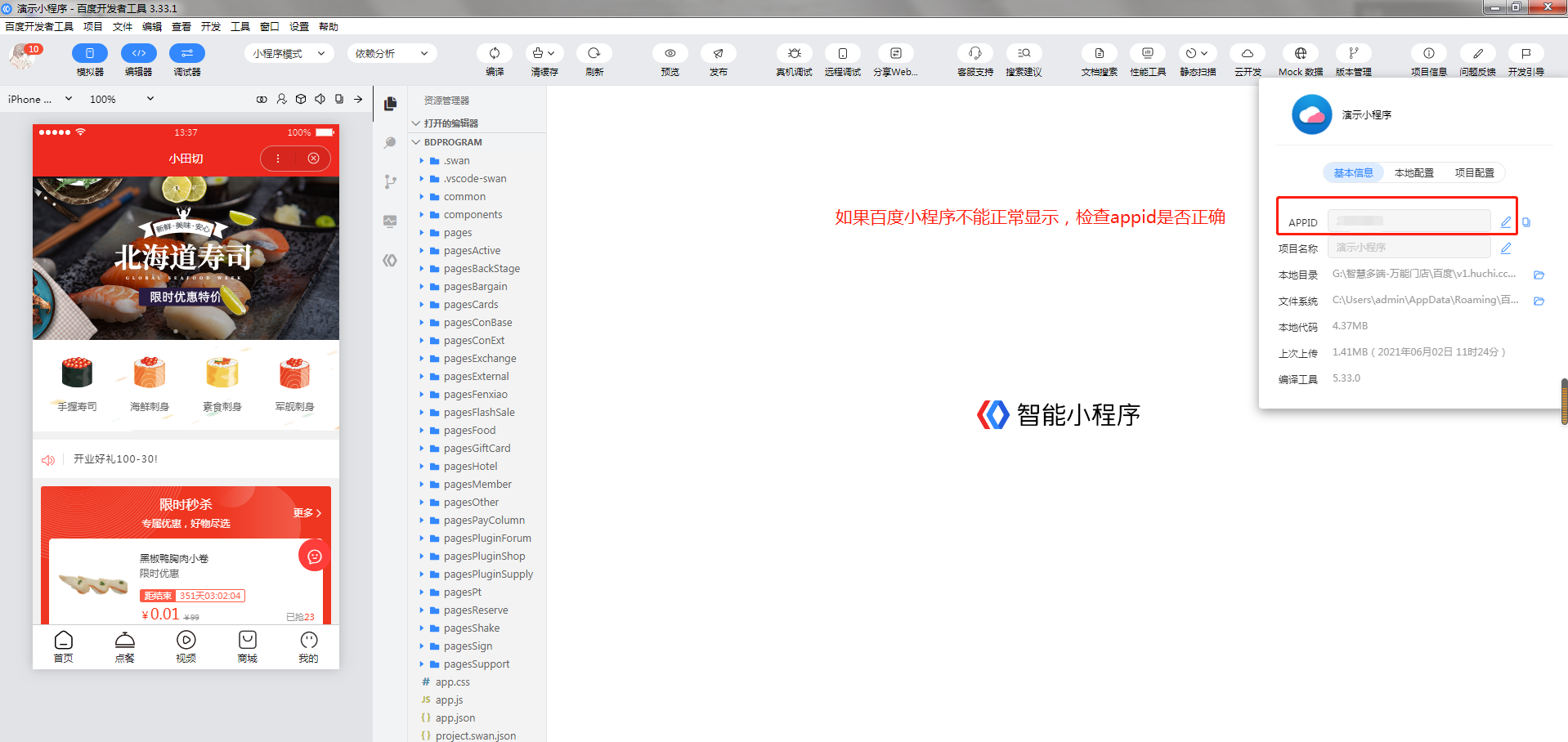Switch to the 本地配置 tab

tap(1414, 173)
